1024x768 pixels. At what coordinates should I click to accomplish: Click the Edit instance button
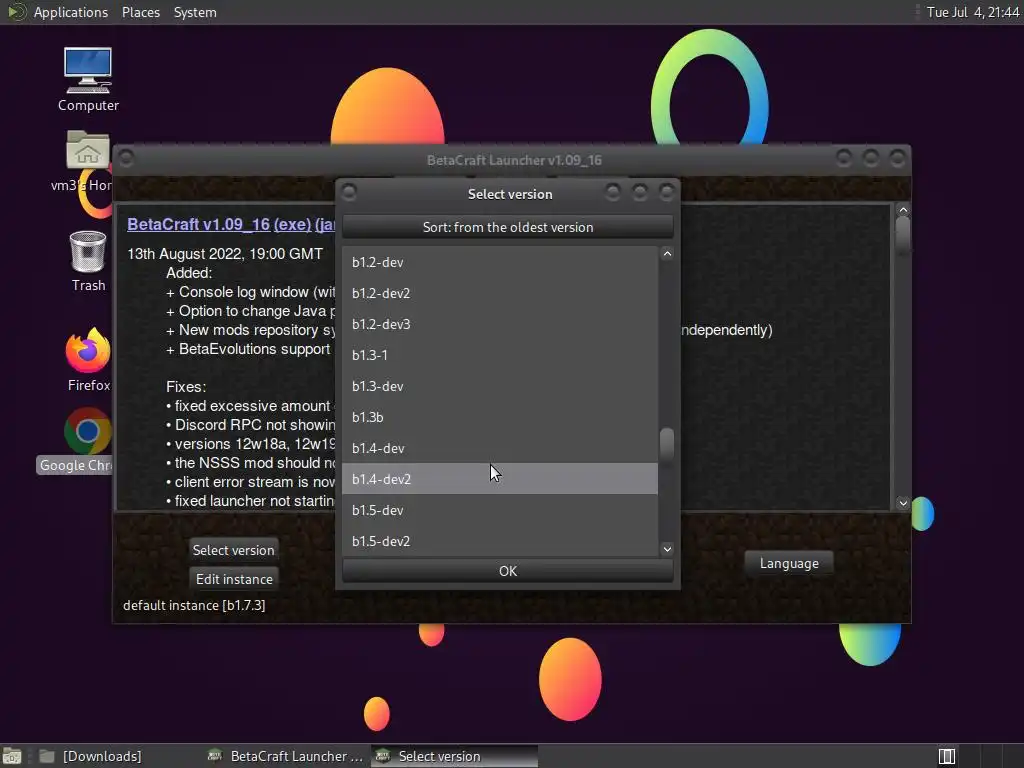(234, 579)
